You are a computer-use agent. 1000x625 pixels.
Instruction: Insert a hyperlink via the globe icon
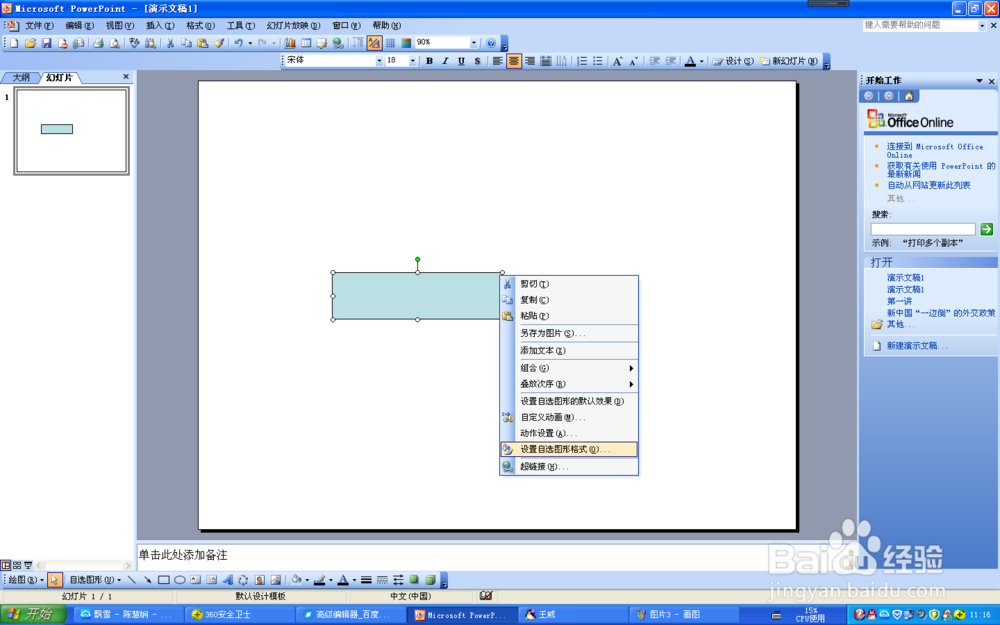(338, 43)
